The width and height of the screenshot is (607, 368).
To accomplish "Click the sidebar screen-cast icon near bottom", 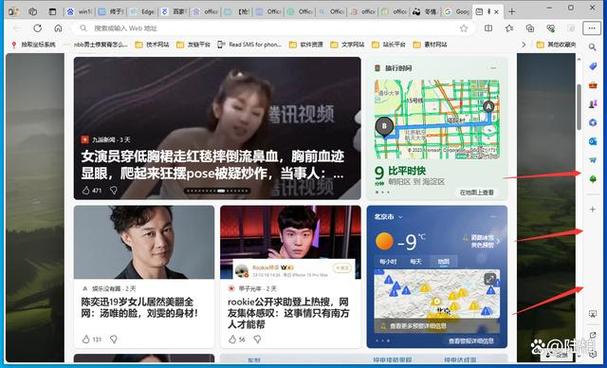I will coord(593,313).
